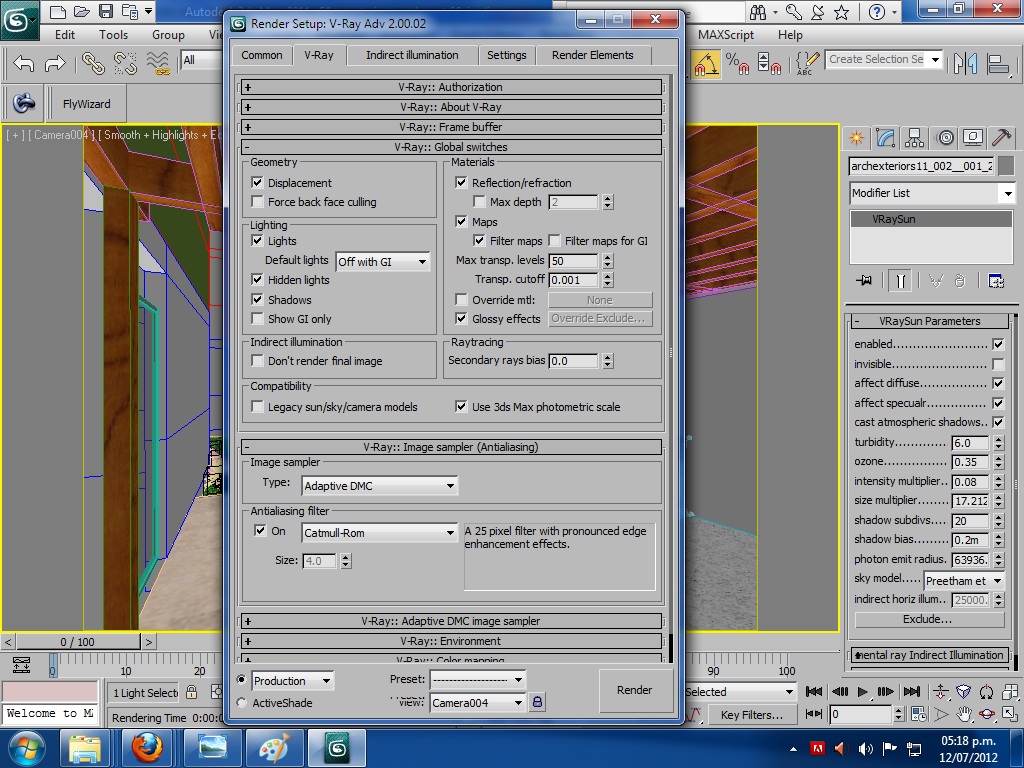Expand the V-Ray:: Environment rollout
1024x768 pixels.
tap(451, 641)
